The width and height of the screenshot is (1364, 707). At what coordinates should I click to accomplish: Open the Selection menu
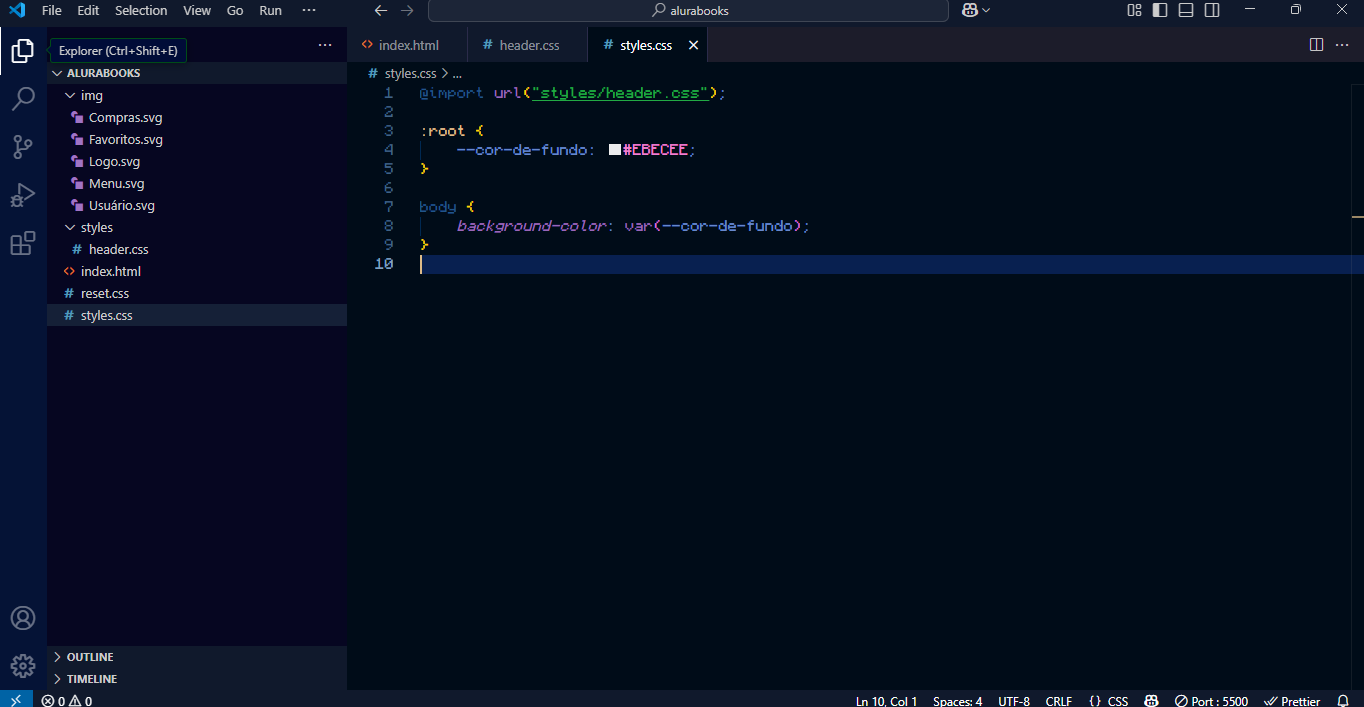pos(141,10)
